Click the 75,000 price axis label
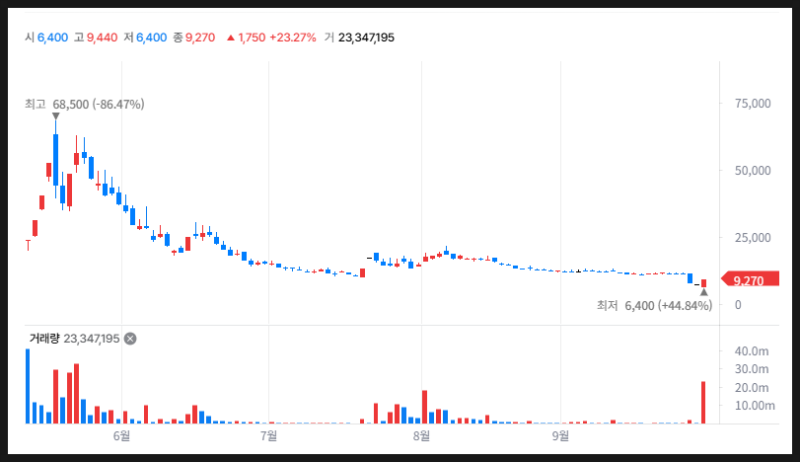The height and width of the screenshot is (462, 800). 753,104
